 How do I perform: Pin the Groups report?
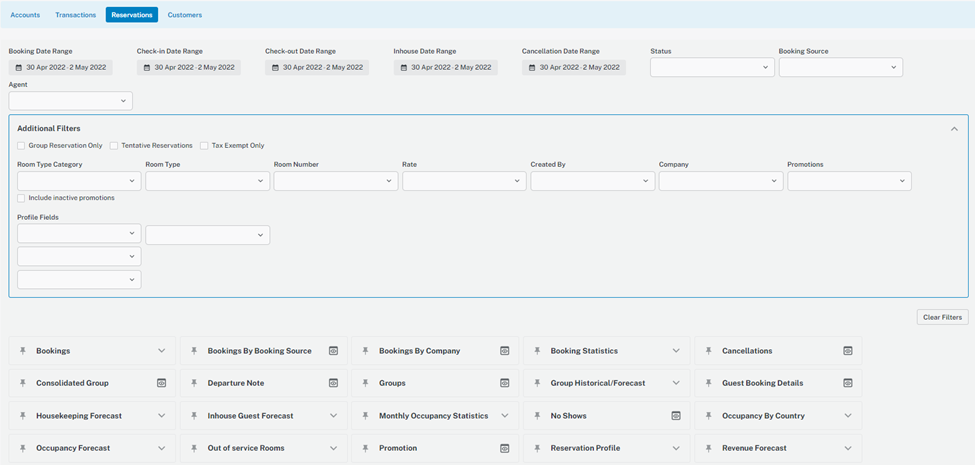pyautogui.click(x=366, y=383)
